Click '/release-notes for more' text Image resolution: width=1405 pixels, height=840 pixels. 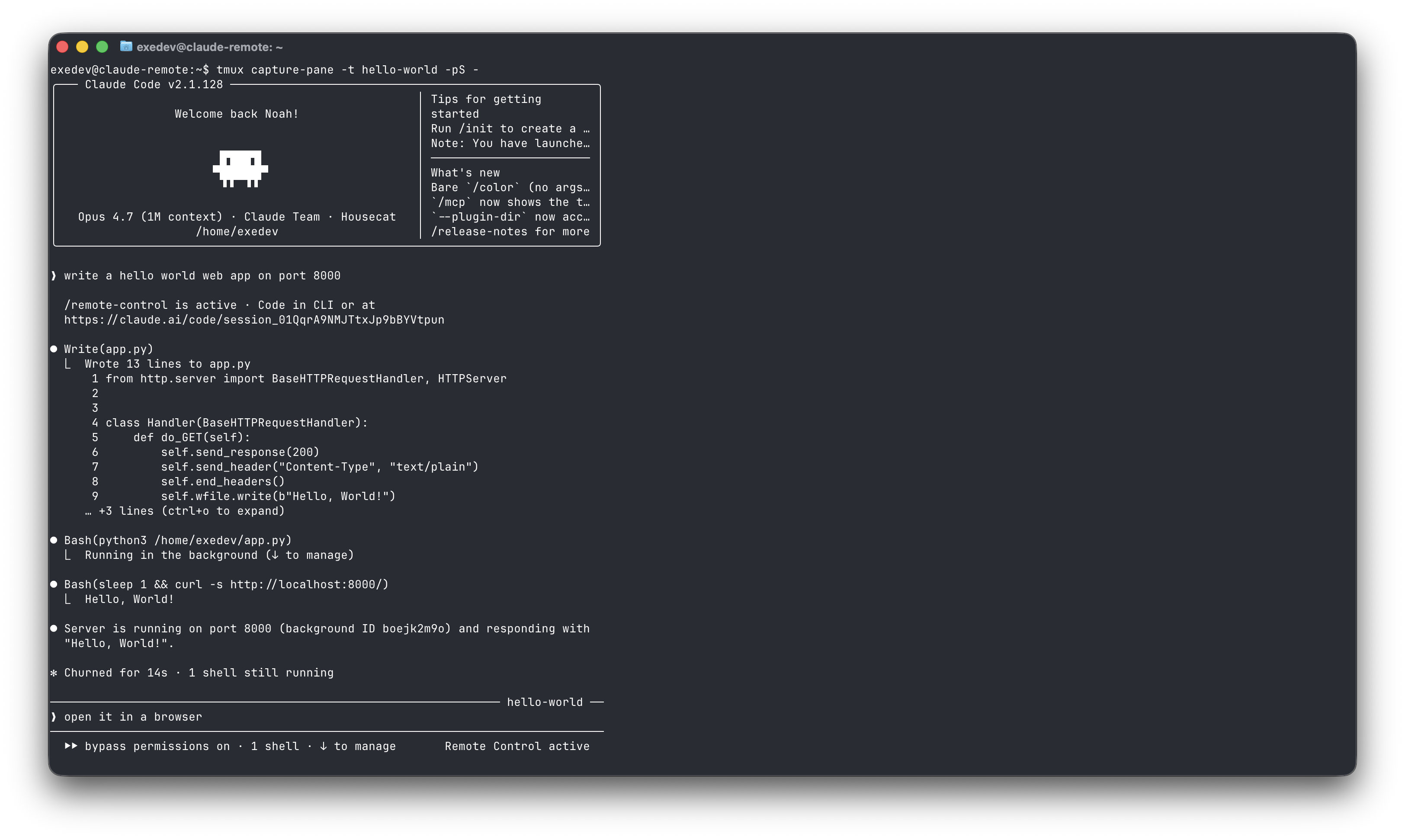click(x=510, y=231)
